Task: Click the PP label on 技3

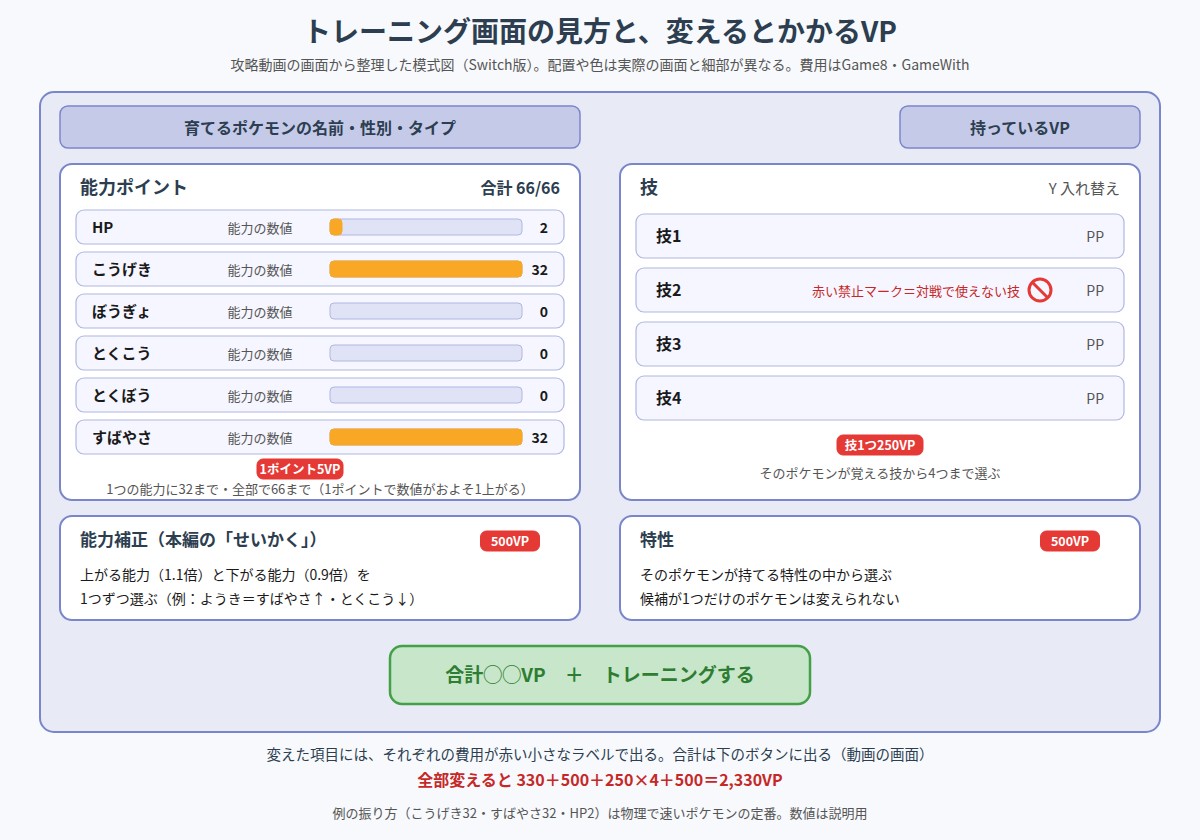Action: tap(1095, 345)
